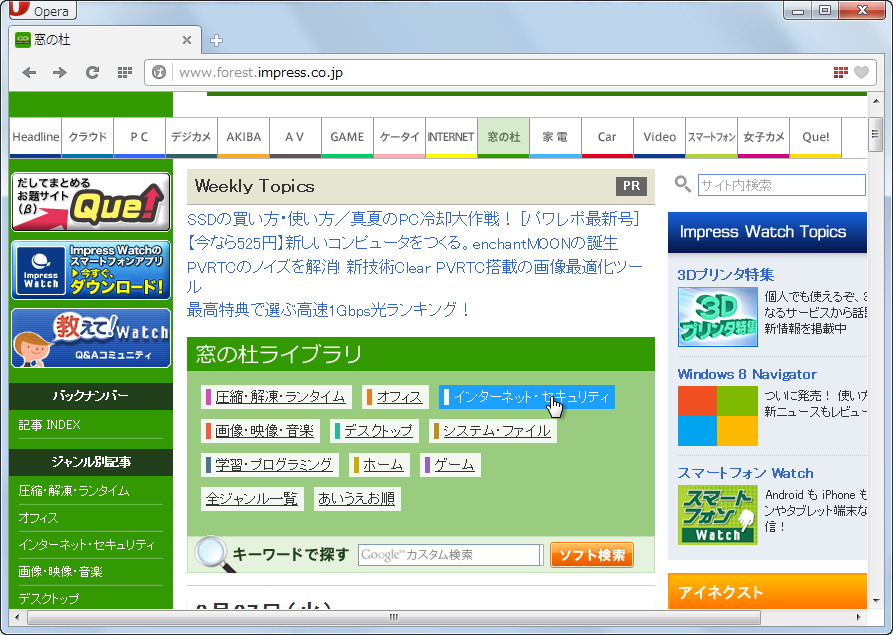The image size is (893, 635).
Task: Open a new tab with the plus button
Action: [216, 40]
